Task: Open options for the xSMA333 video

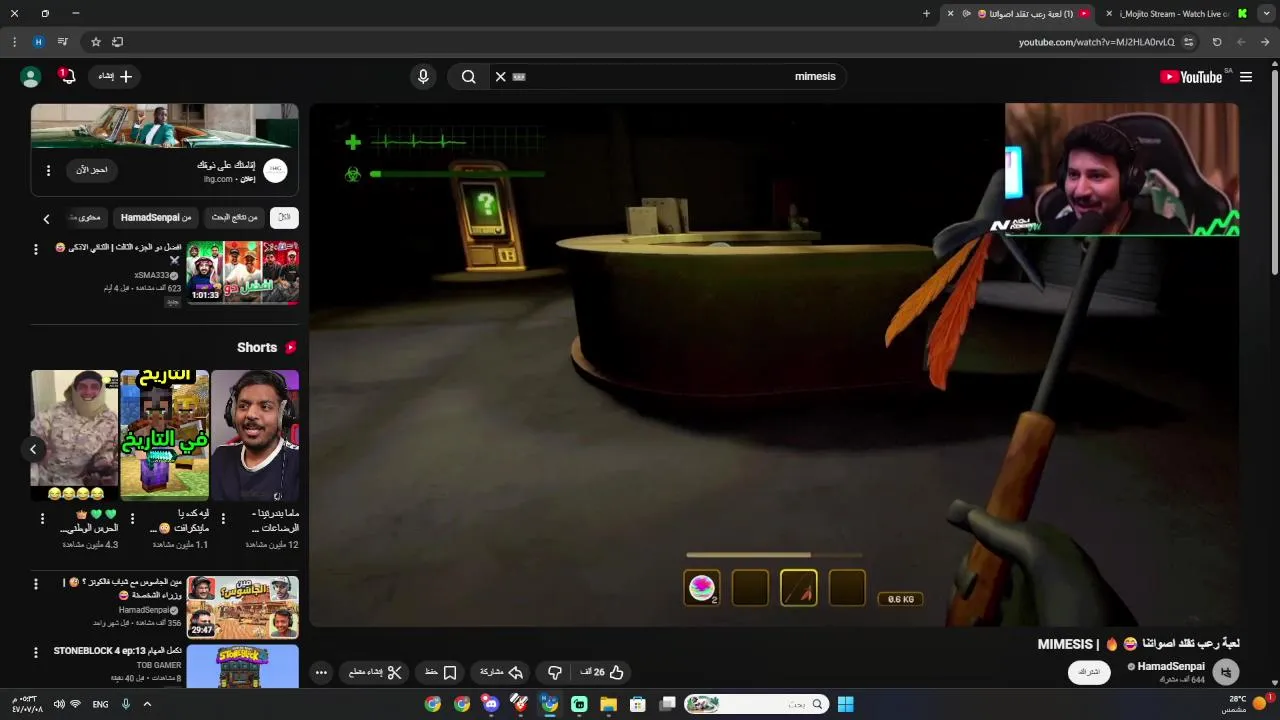Action: (x=36, y=249)
